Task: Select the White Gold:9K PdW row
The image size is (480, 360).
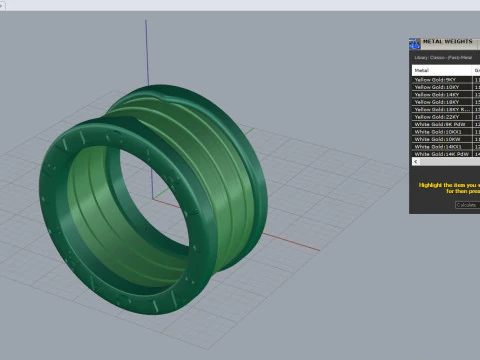Action: click(446, 124)
